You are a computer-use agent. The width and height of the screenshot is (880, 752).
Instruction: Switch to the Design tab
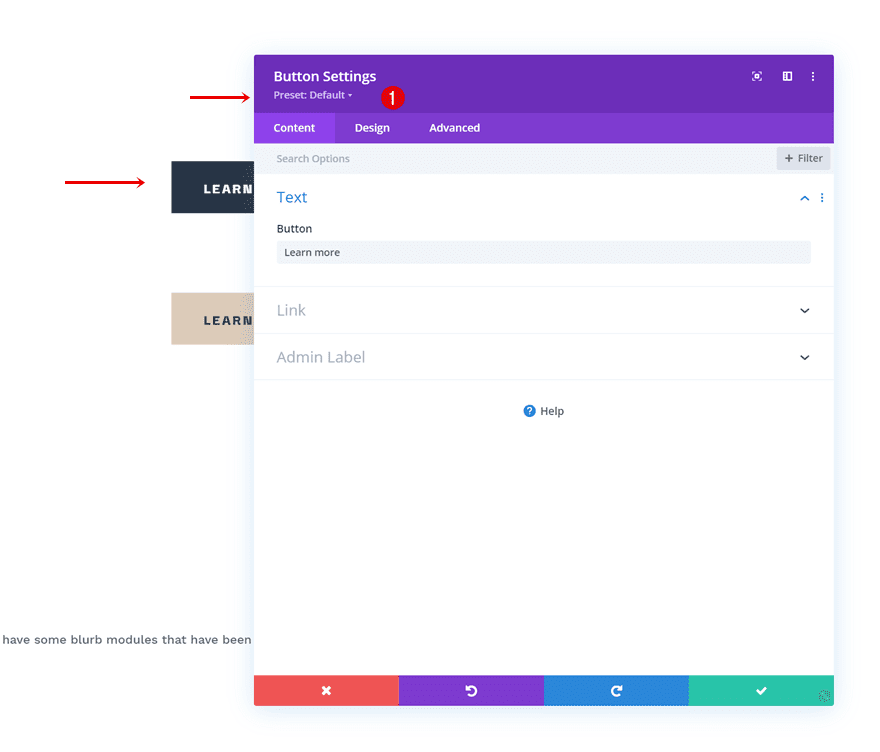(372, 127)
